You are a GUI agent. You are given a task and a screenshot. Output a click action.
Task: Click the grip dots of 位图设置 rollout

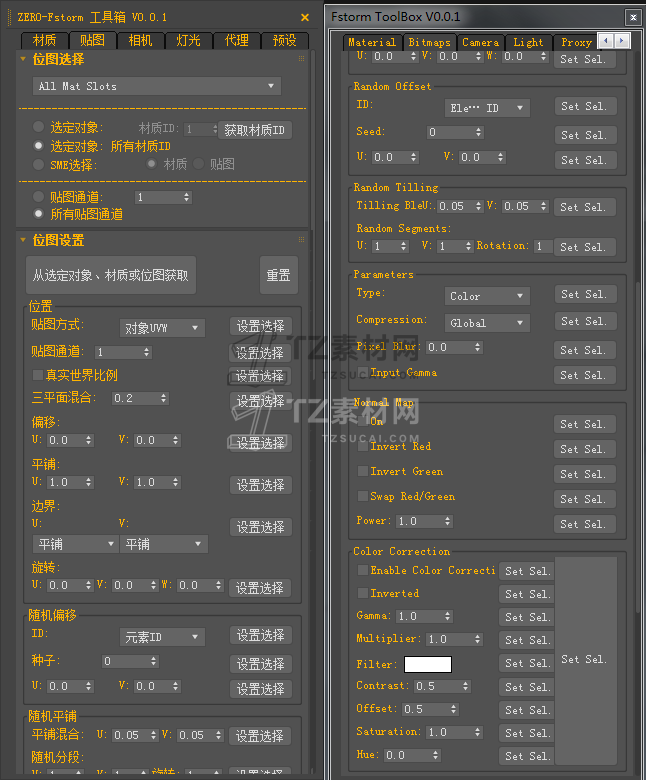[x=301, y=240]
